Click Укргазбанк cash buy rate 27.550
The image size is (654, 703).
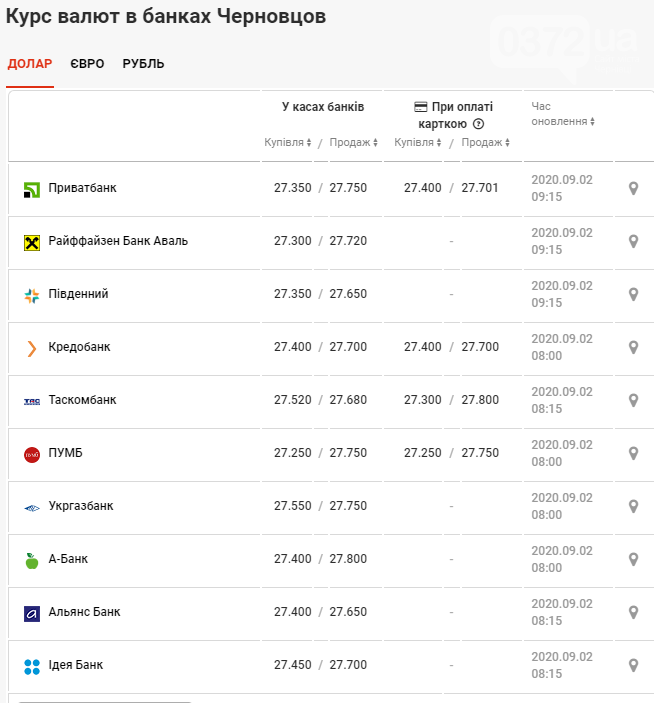point(292,506)
